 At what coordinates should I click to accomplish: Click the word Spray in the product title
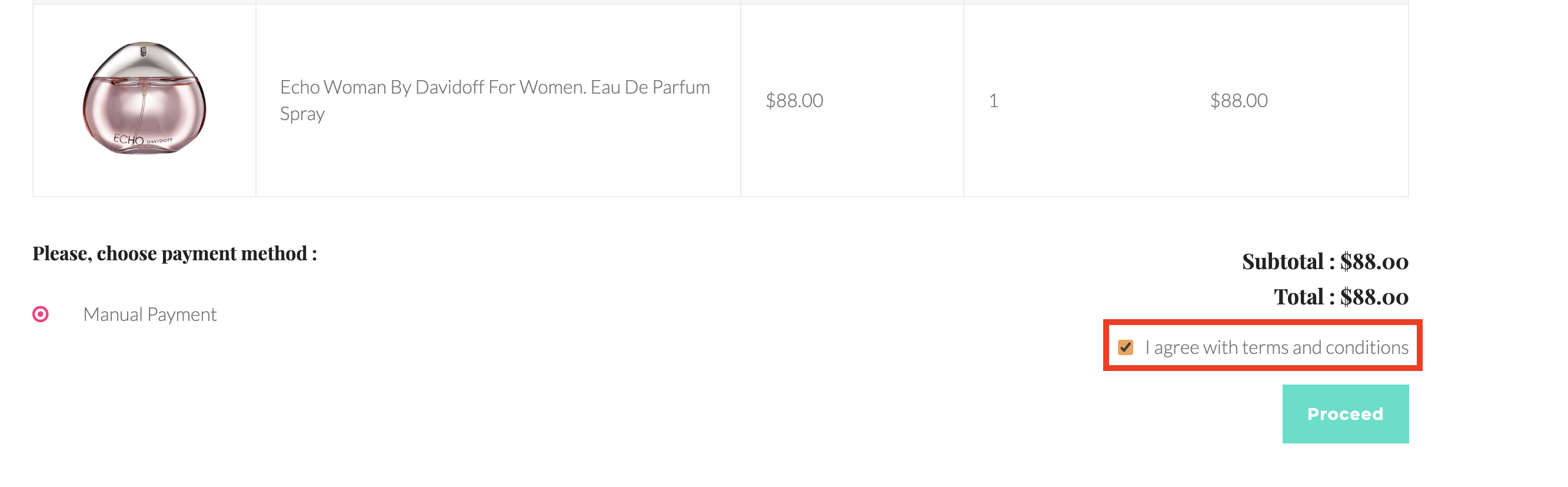click(x=302, y=114)
